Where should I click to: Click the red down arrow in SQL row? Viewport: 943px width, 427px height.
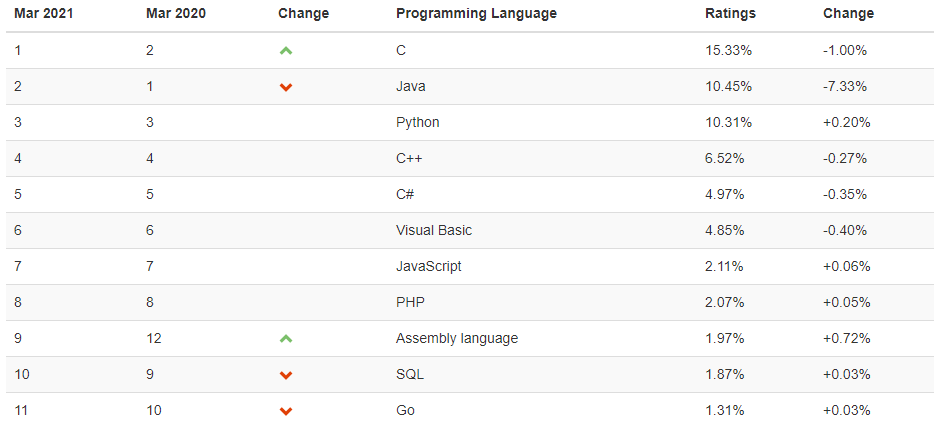click(x=286, y=375)
